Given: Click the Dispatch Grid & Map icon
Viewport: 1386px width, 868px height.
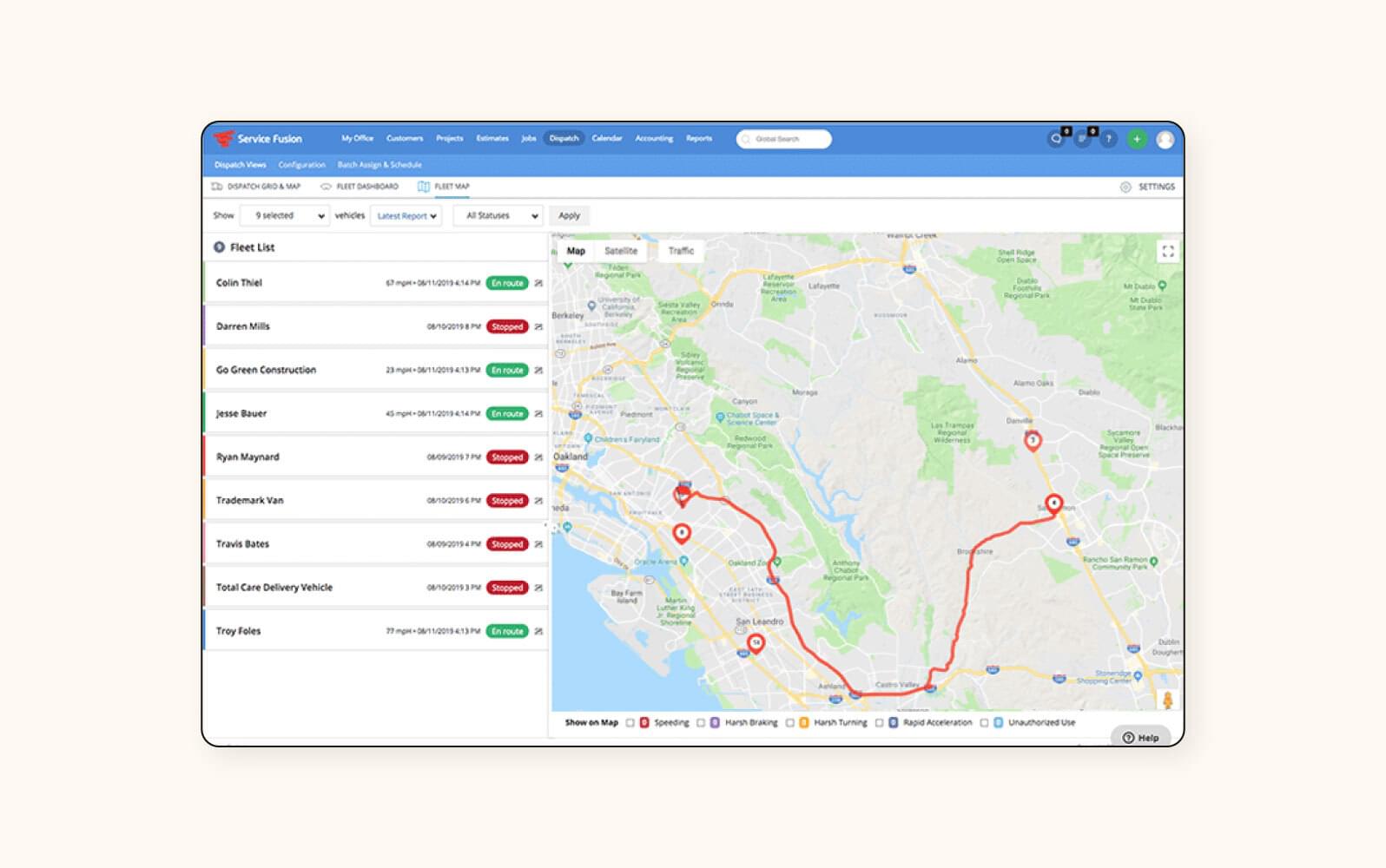Looking at the screenshot, I should [217, 187].
